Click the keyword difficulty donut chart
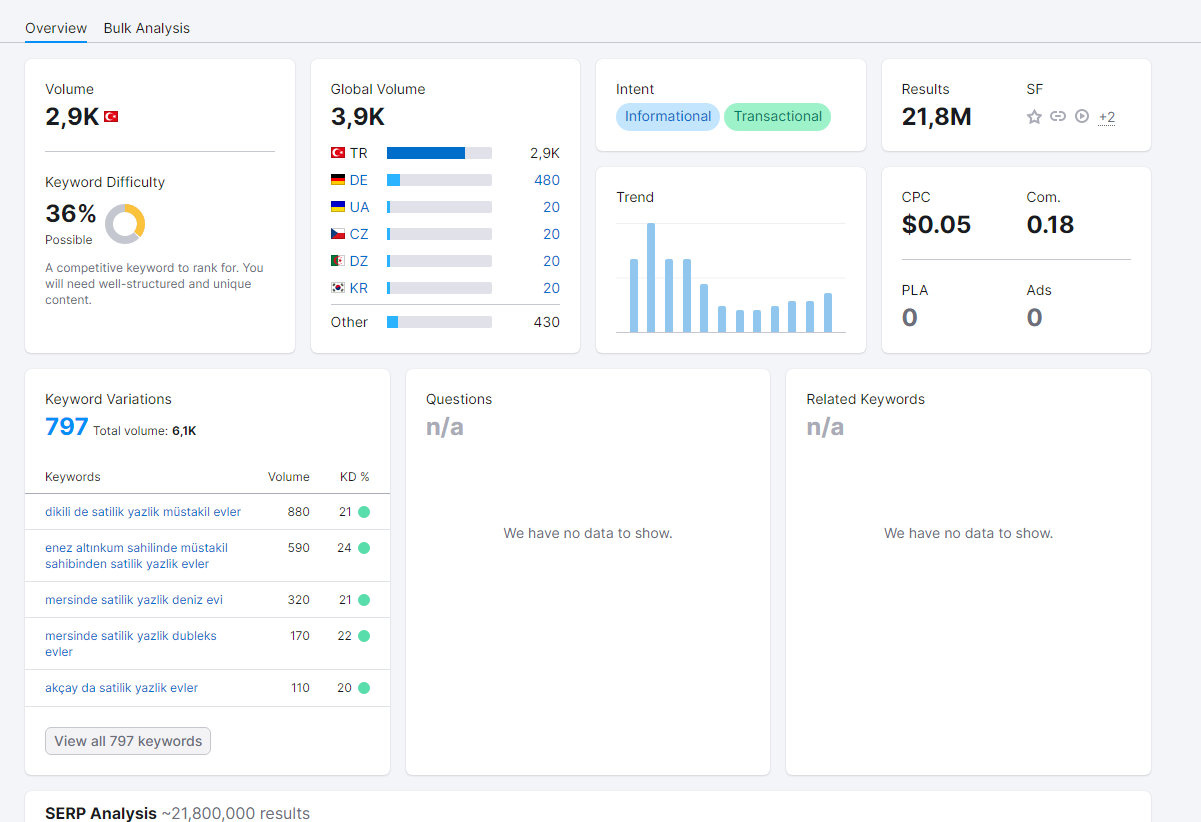Viewport: 1201px width, 822px height. point(125,224)
